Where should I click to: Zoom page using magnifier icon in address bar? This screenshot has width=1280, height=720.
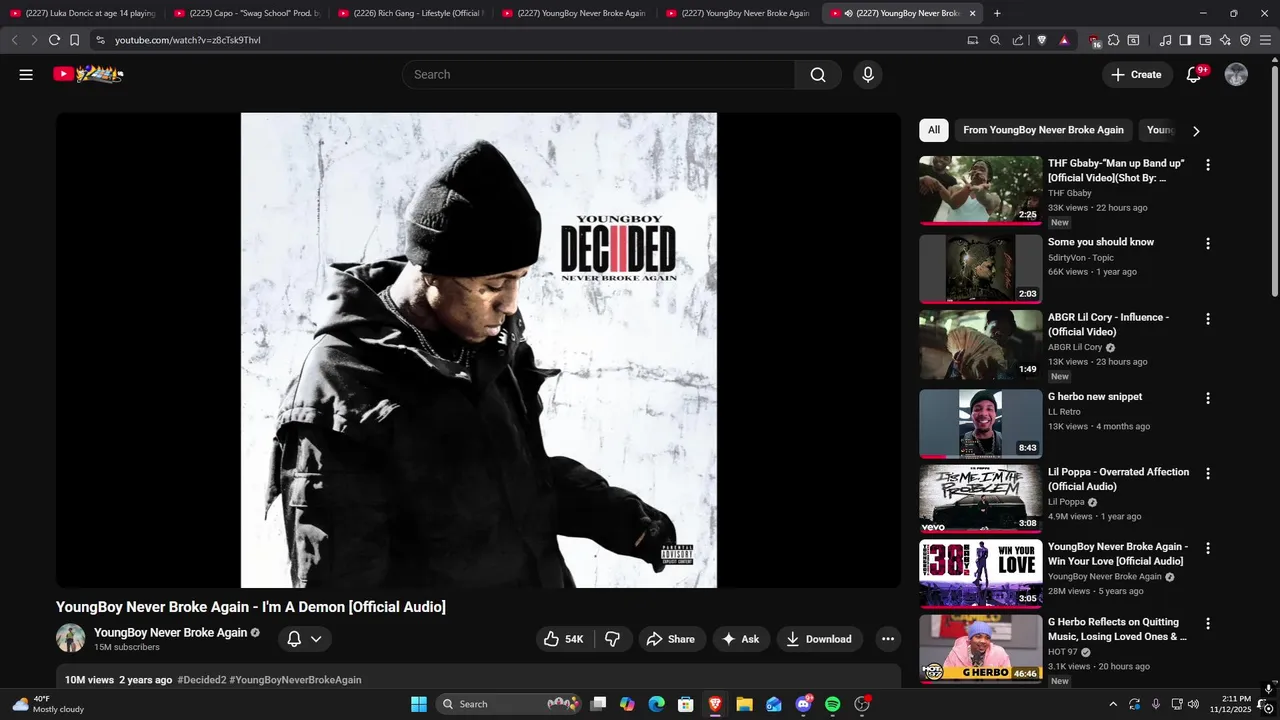(995, 40)
